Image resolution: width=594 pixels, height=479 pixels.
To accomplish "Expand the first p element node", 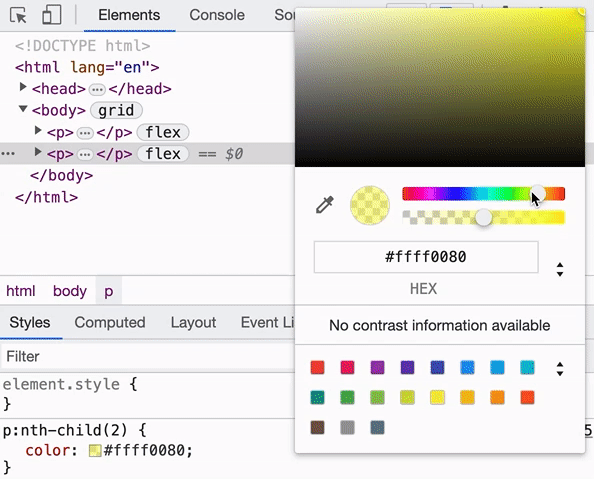I will click(x=38, y=131).
